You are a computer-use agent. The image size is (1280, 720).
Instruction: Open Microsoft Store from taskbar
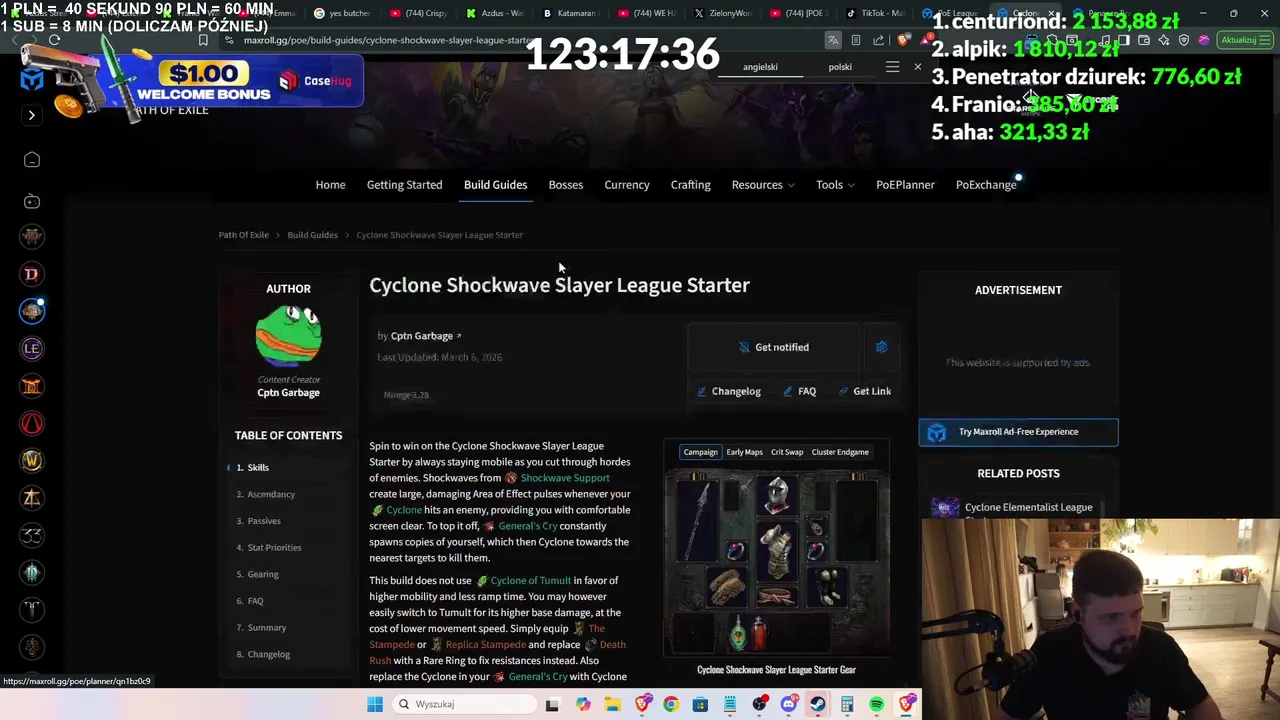click(x=700, y=704)
